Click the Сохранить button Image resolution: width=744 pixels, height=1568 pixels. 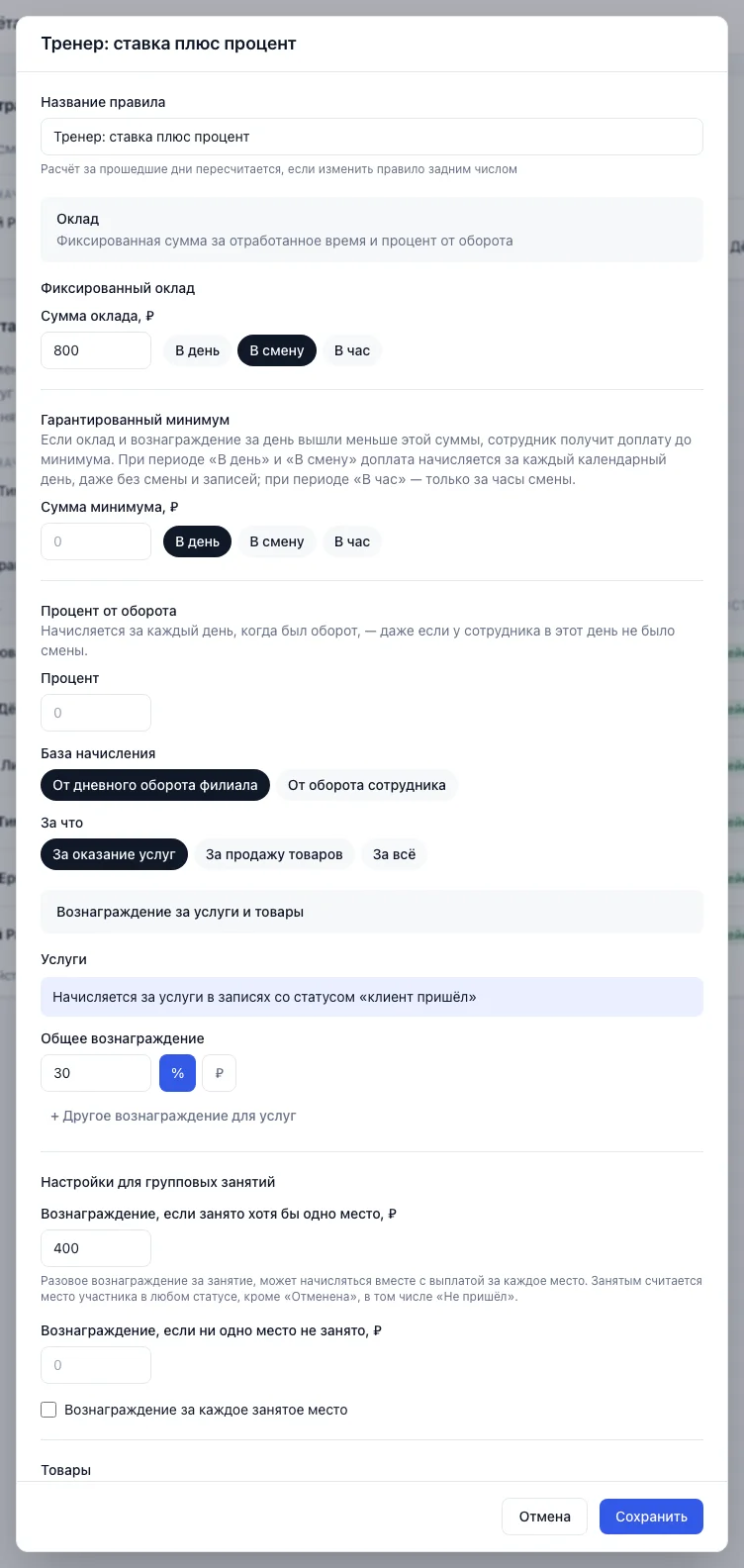click(x=651, y=1517)
